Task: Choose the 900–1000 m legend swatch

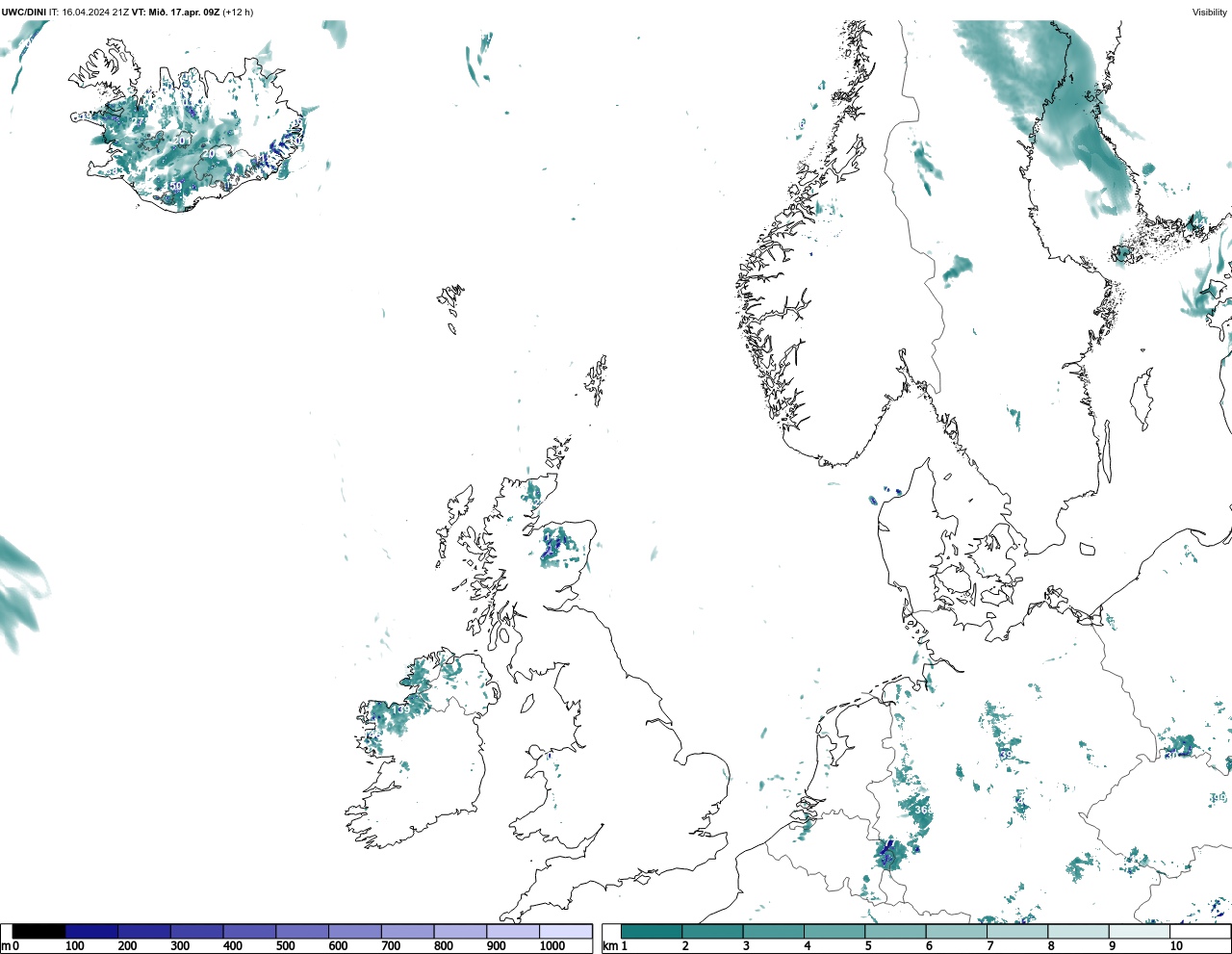Action: [513, 932]
